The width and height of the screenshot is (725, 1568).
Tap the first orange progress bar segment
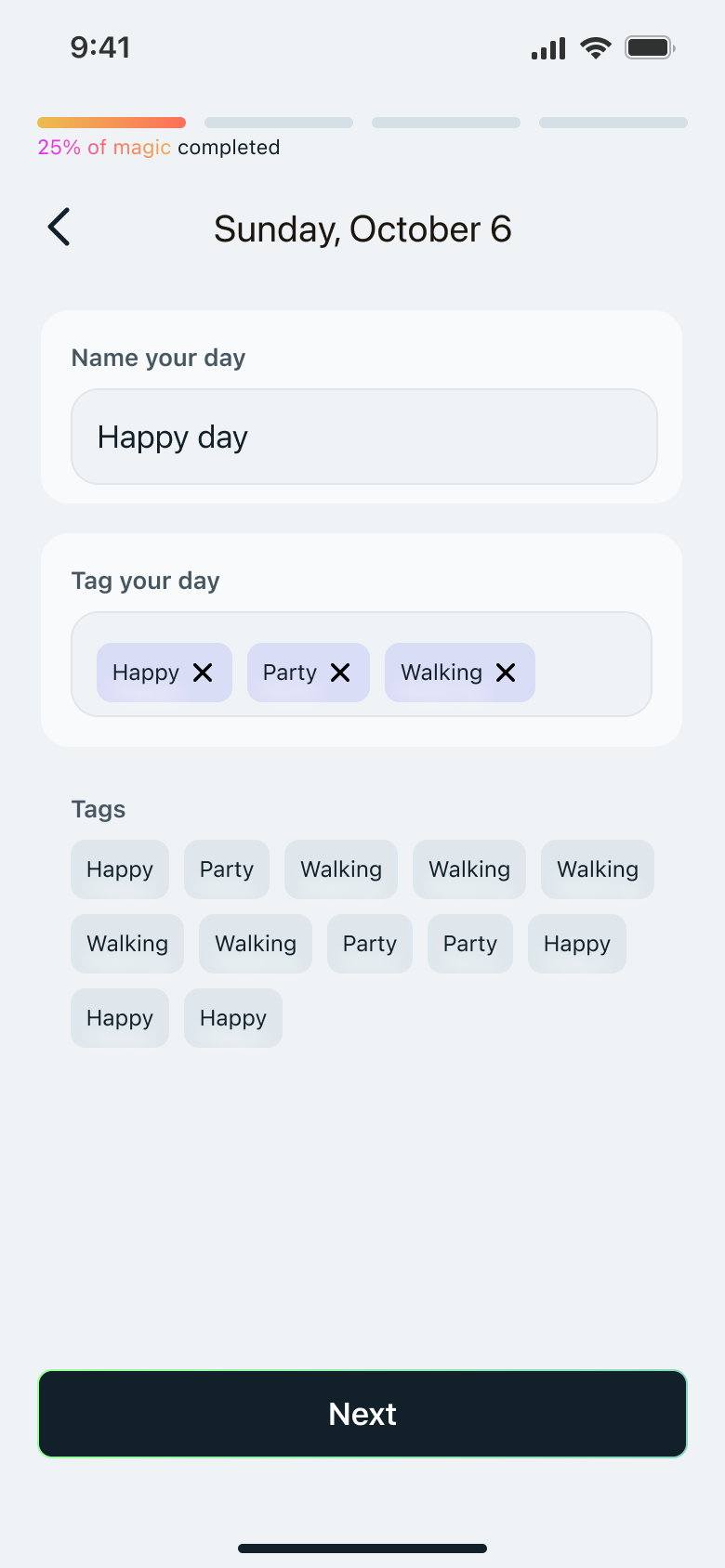pos(112,123)
